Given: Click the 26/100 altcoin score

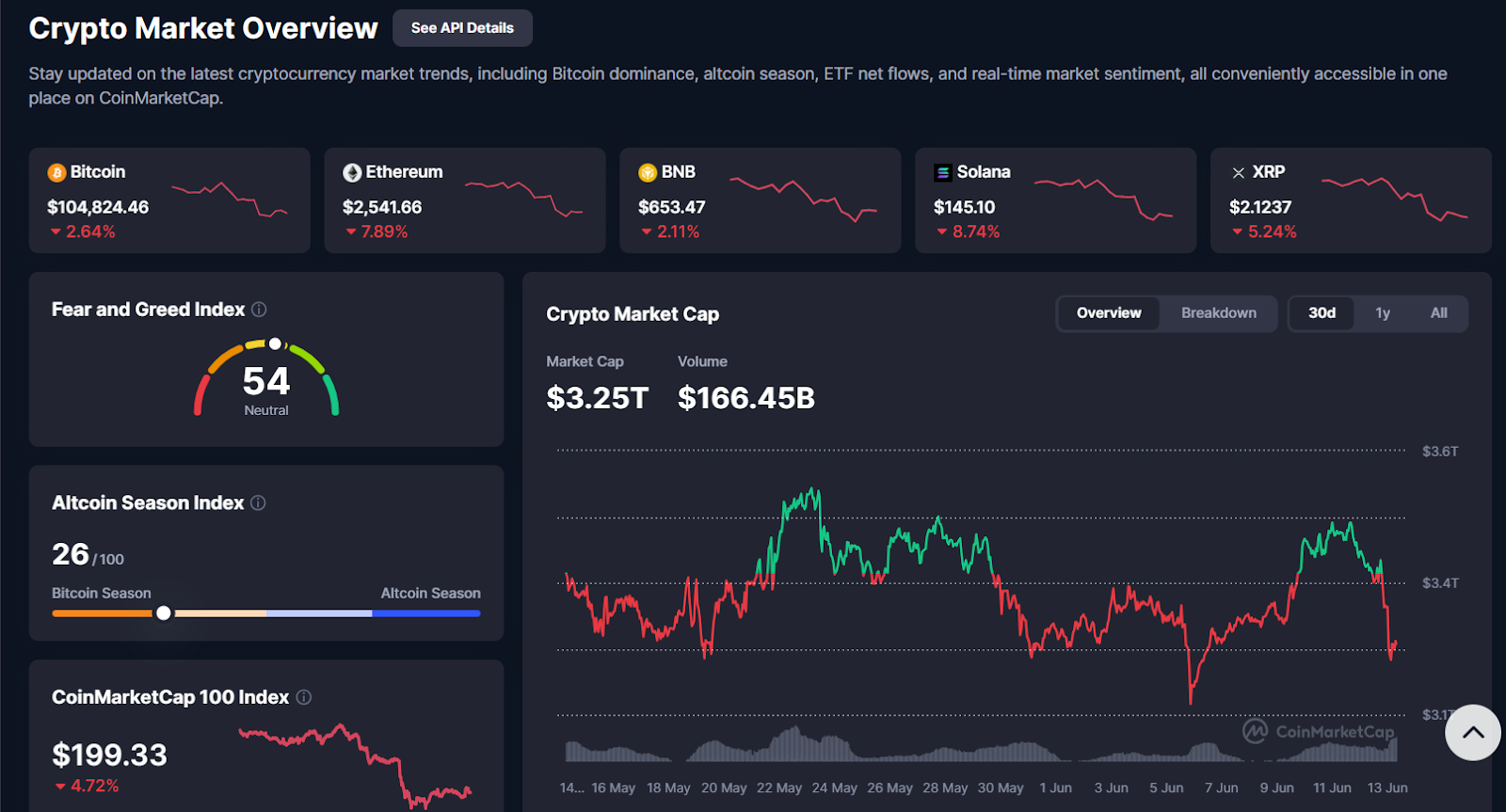Looking at the screenshot, I should 88,554.
